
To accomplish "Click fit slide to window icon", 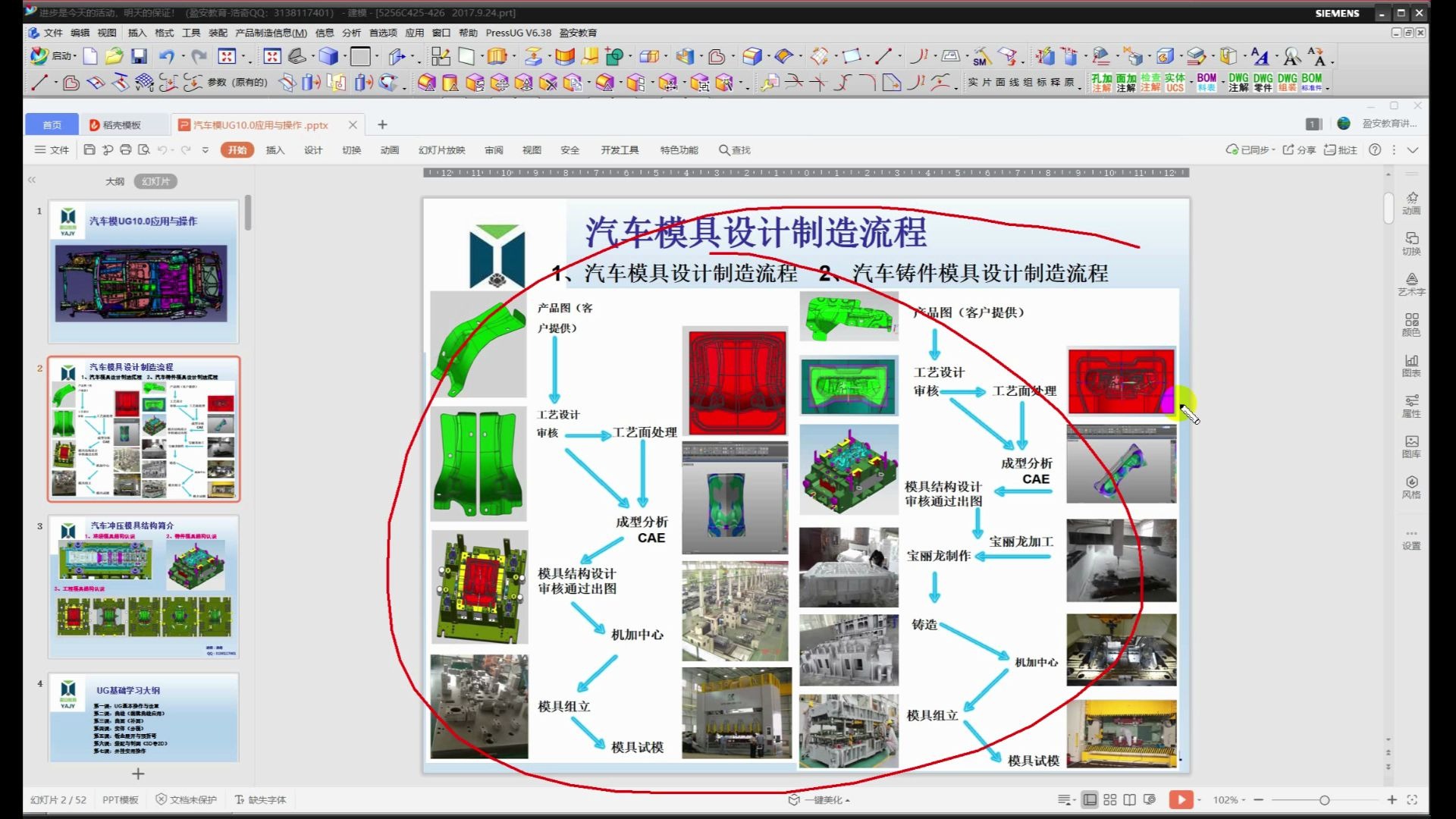I will click(x=1412, y=800).
